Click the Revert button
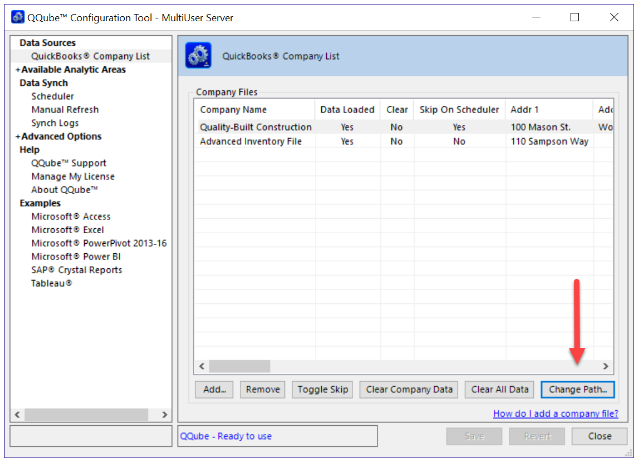 [x=537, y=436]
